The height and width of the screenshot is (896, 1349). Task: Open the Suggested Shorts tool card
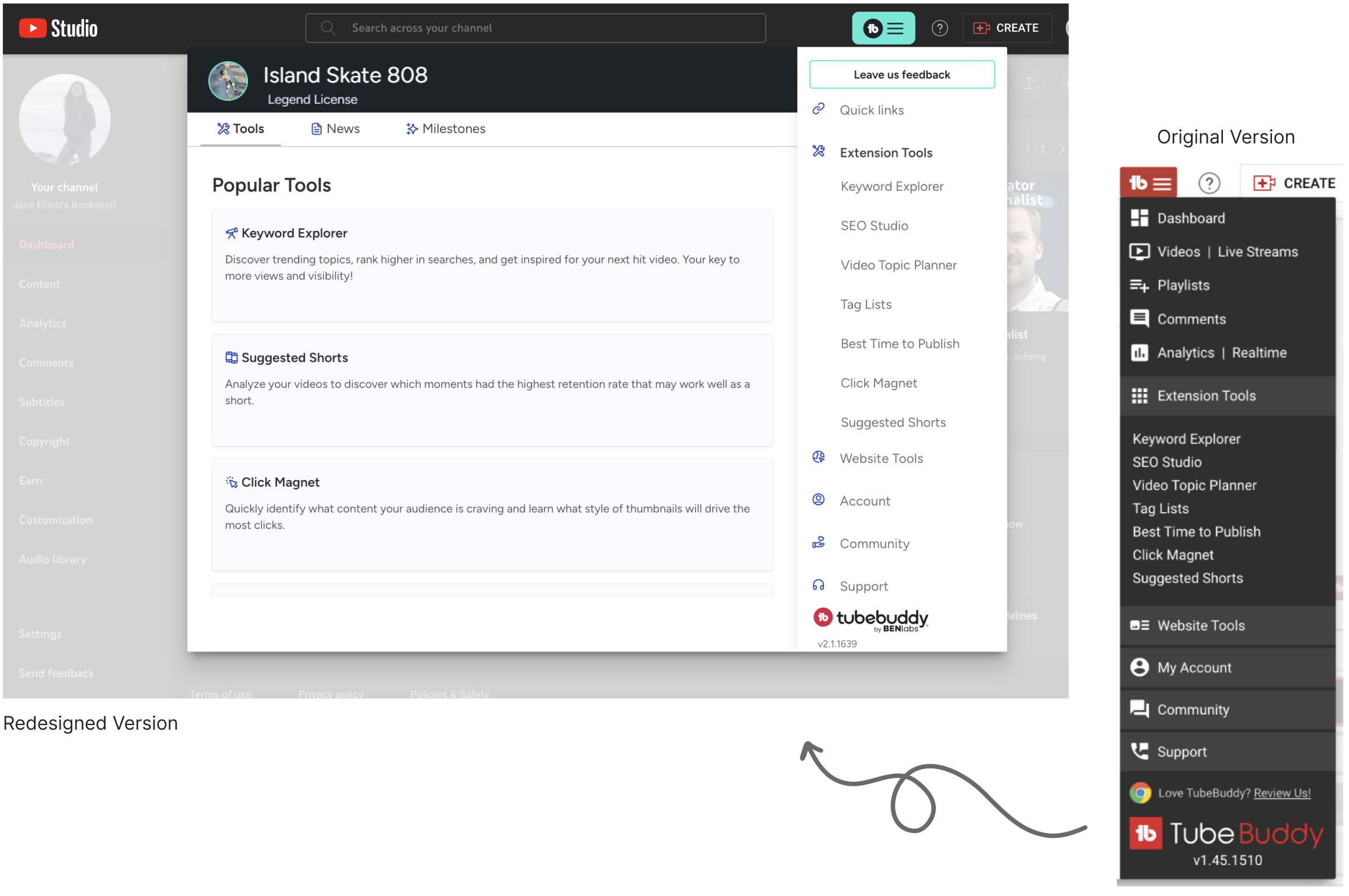tap(492, 390)
